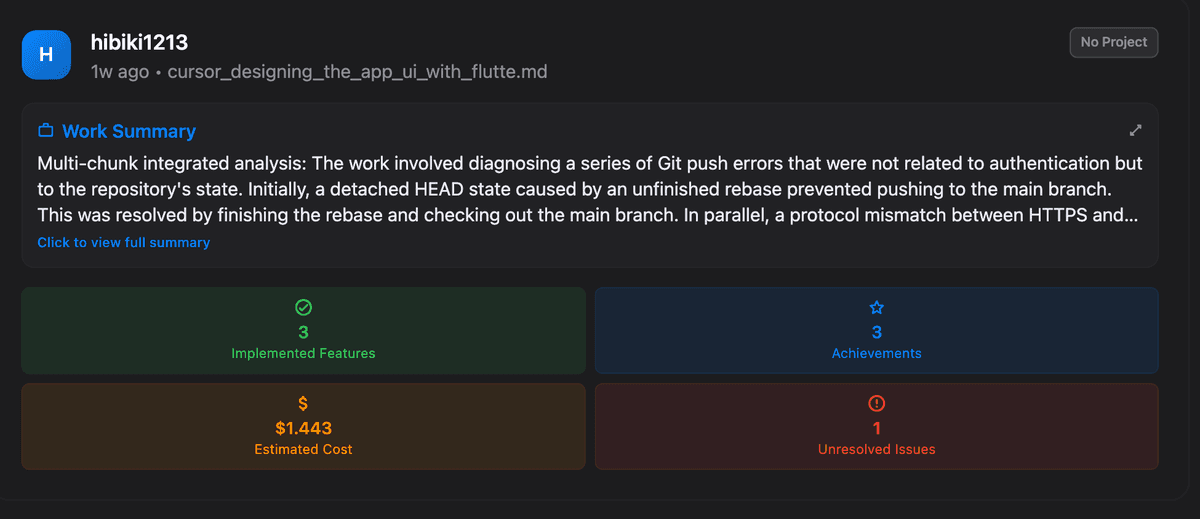Screen dimensions: 1200x519
Task: Click the red exclamation issues icon
Action: [x=877, y=403]
